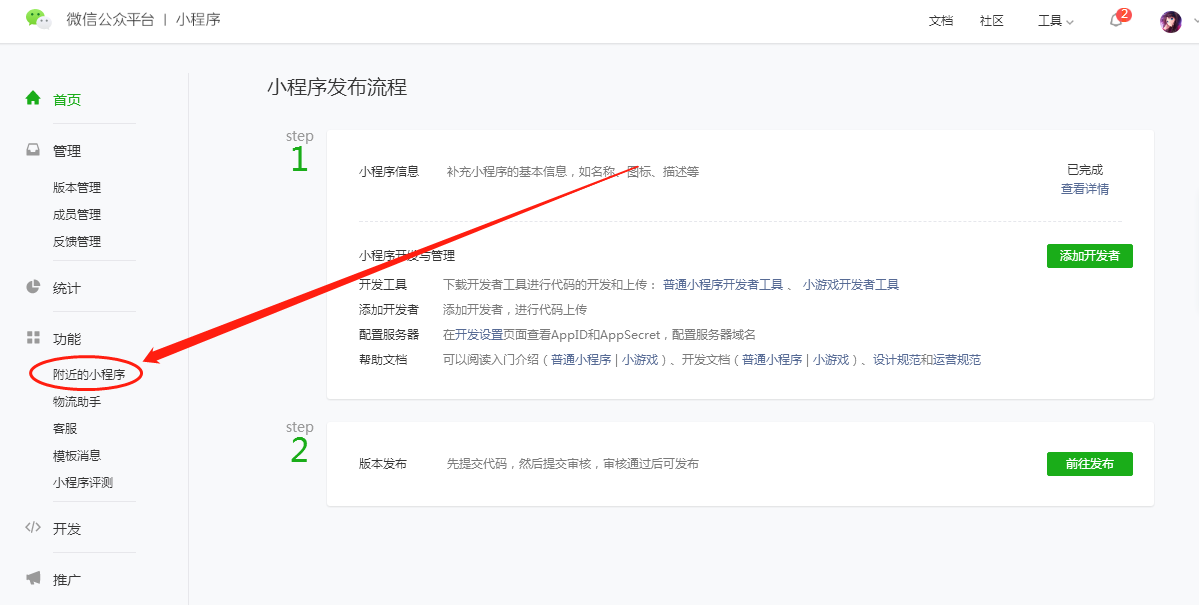Open 小程序评测 in sidebar
The width and height of the screenshot is (1199, 605).
pyautogui.click(x=83, y=482)
